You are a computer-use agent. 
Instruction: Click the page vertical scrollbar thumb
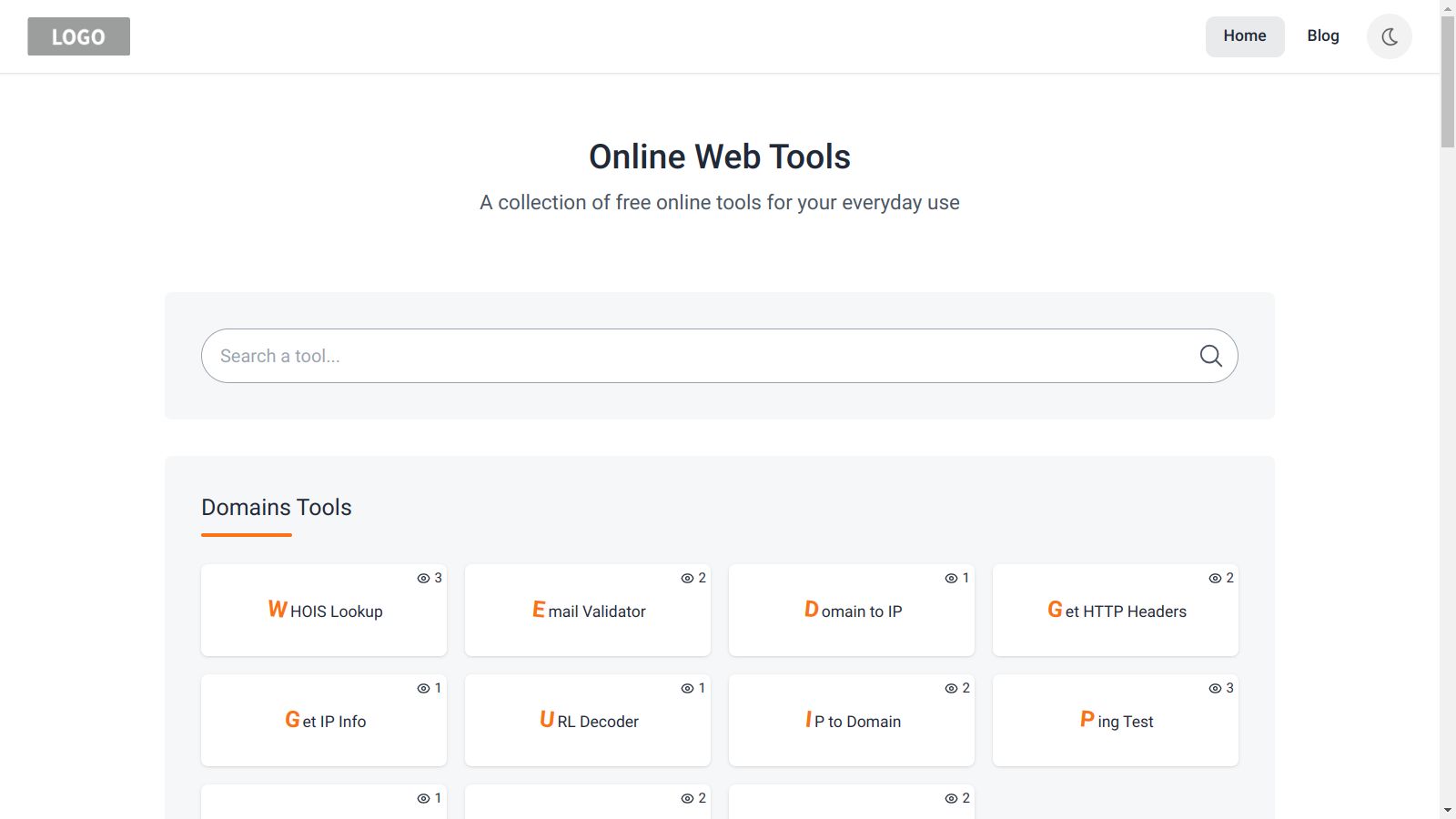pyautogui.click(x=1448, y=82)
